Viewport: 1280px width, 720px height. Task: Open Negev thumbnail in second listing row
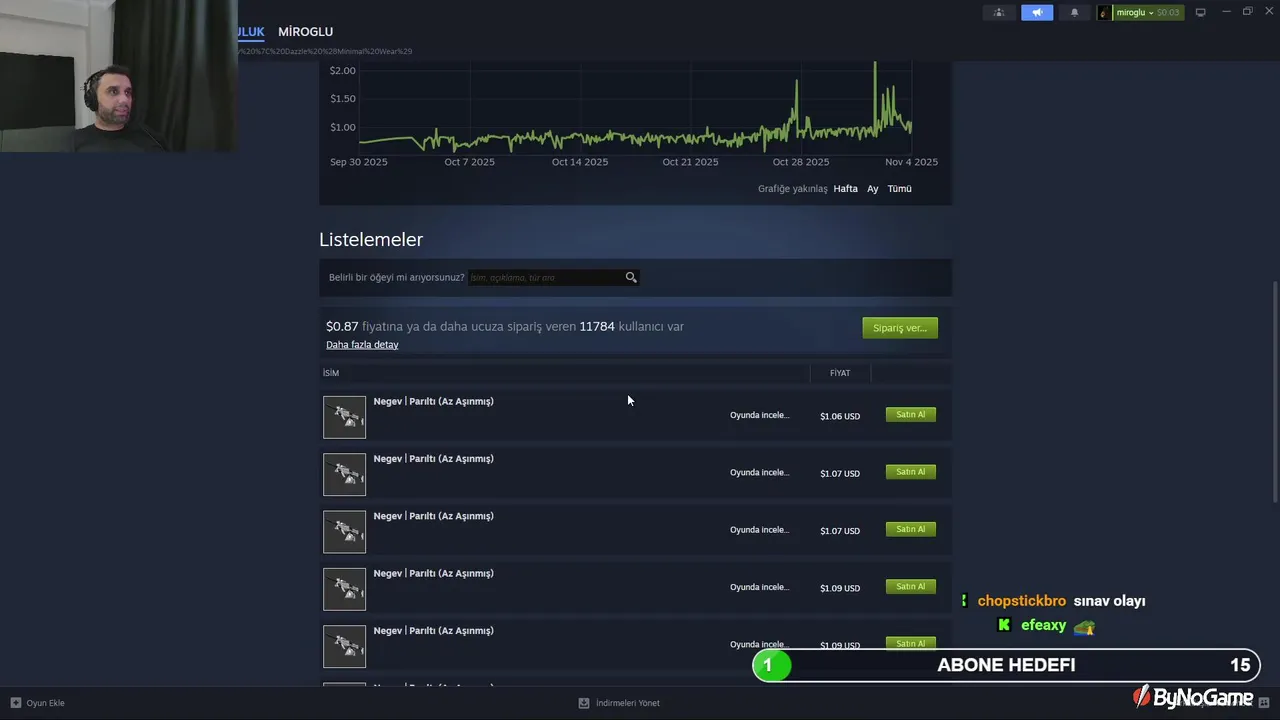pos(344,474)
